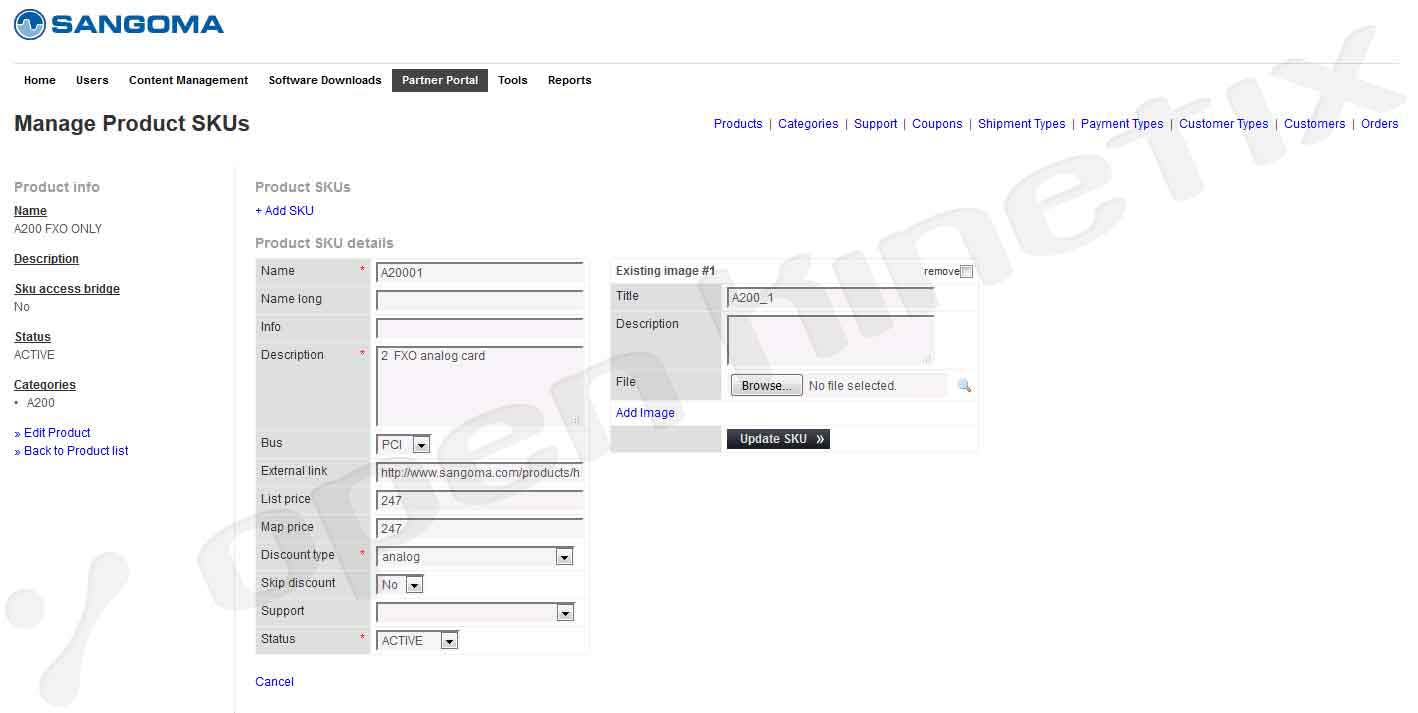Open the Support link in top navigation
Viewport: 1418px width, 713px height.
(x=876, y=124)
